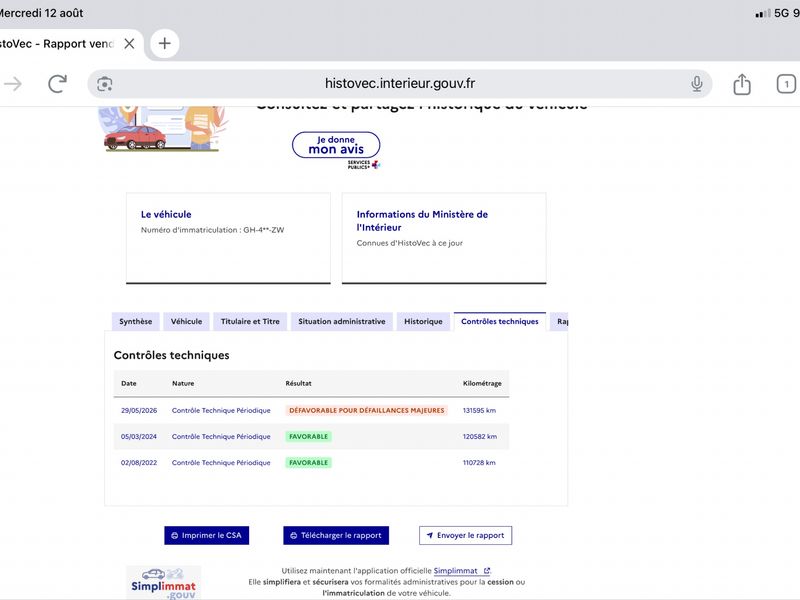Image resolution: width=800 pixels, height=600 pixels.
Task: Click the Favorable badge in the 02/08/2022 row
Action: [308, 463]
